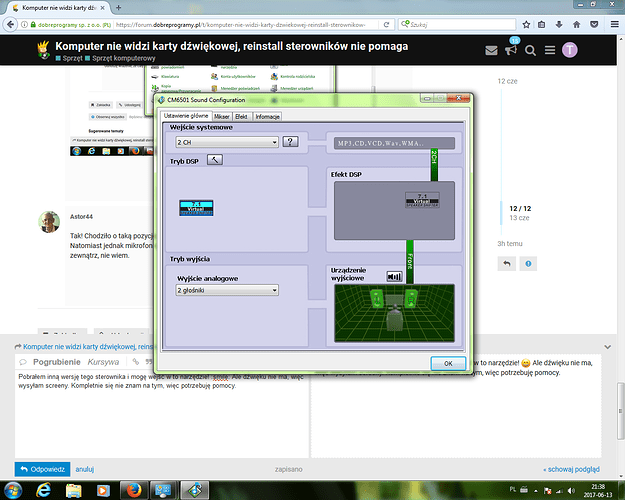Open the user avatar T profile menu

[570, 50]
